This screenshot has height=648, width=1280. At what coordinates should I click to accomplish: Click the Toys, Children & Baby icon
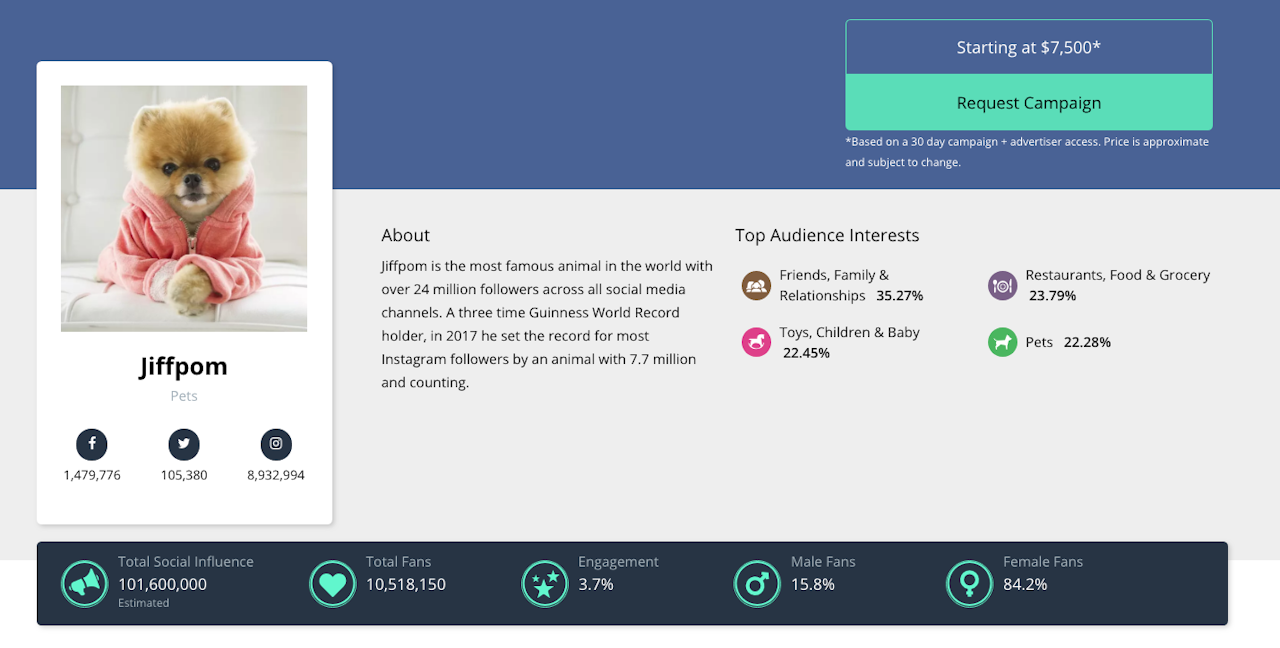point(756,342)
